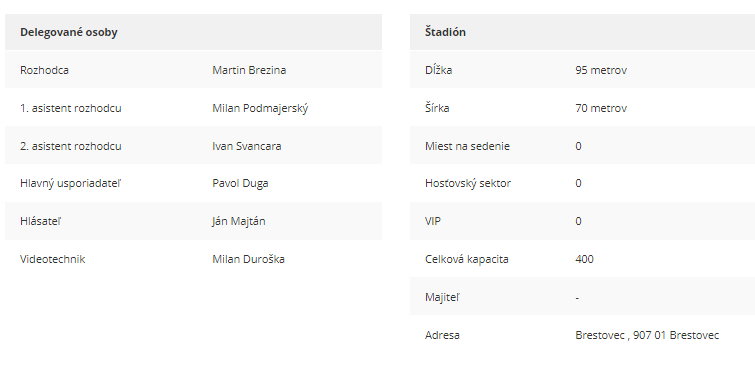Click the name Ivan Svancara

247,146
